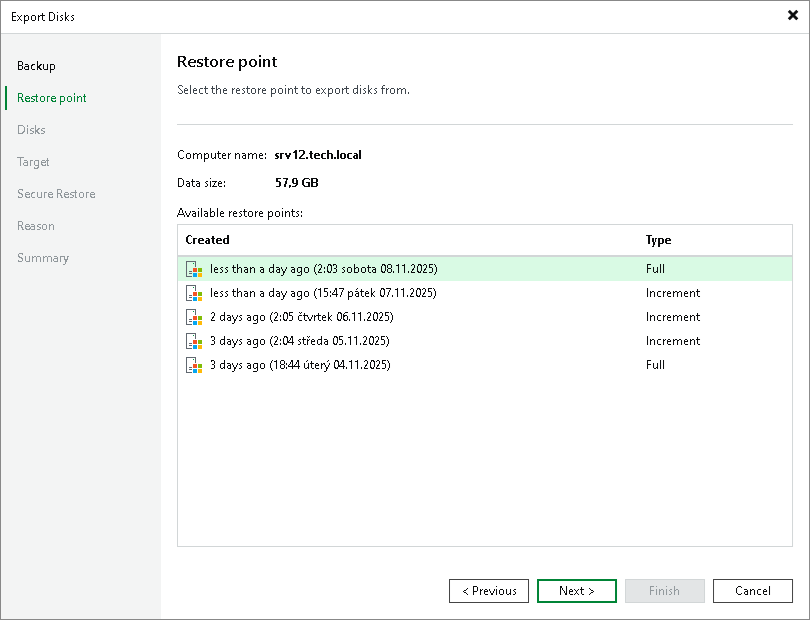Click the increment icon on the 05.11.2025 row
Screen dimensions: 810x620
point(194,341)
